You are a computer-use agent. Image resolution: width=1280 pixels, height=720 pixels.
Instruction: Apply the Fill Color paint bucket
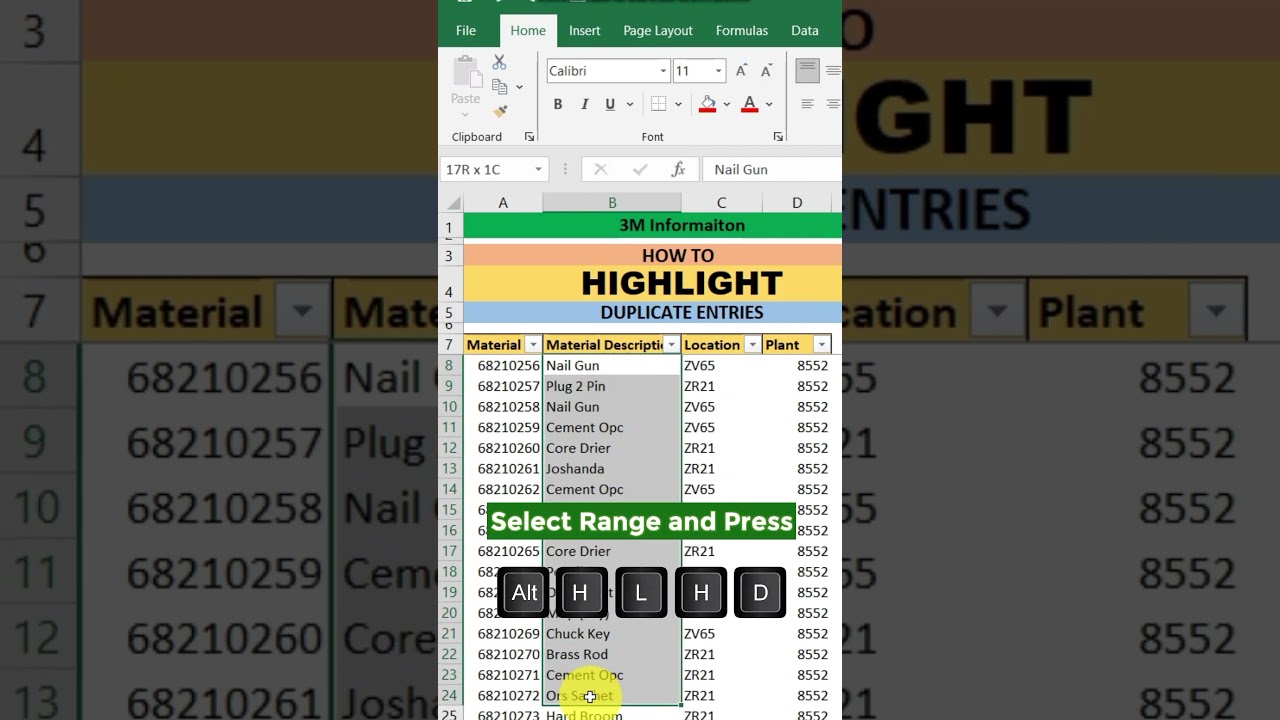click(x=707, y=104)
